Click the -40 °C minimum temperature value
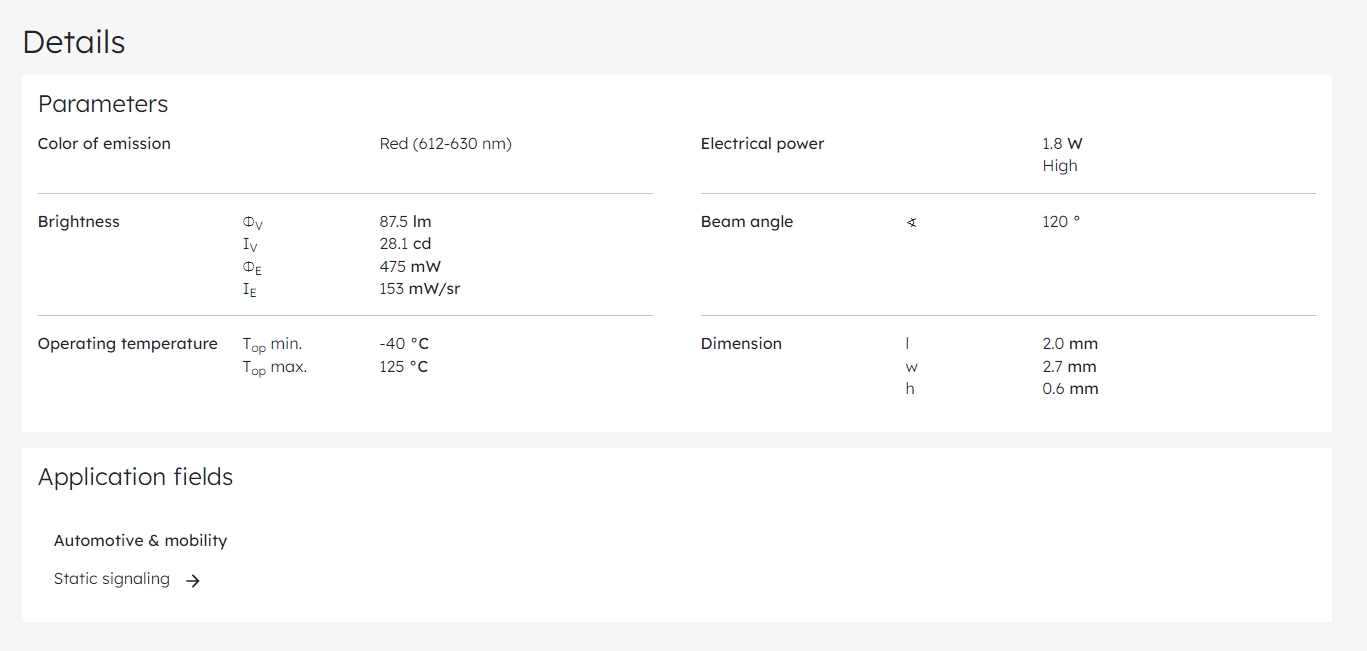The image size is (1367, 651). (404, 344)
